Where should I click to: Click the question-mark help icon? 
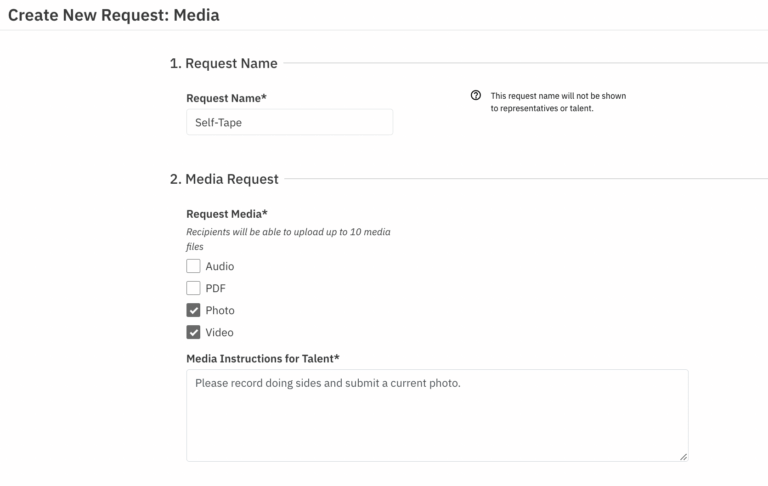(x=476, y=95)
